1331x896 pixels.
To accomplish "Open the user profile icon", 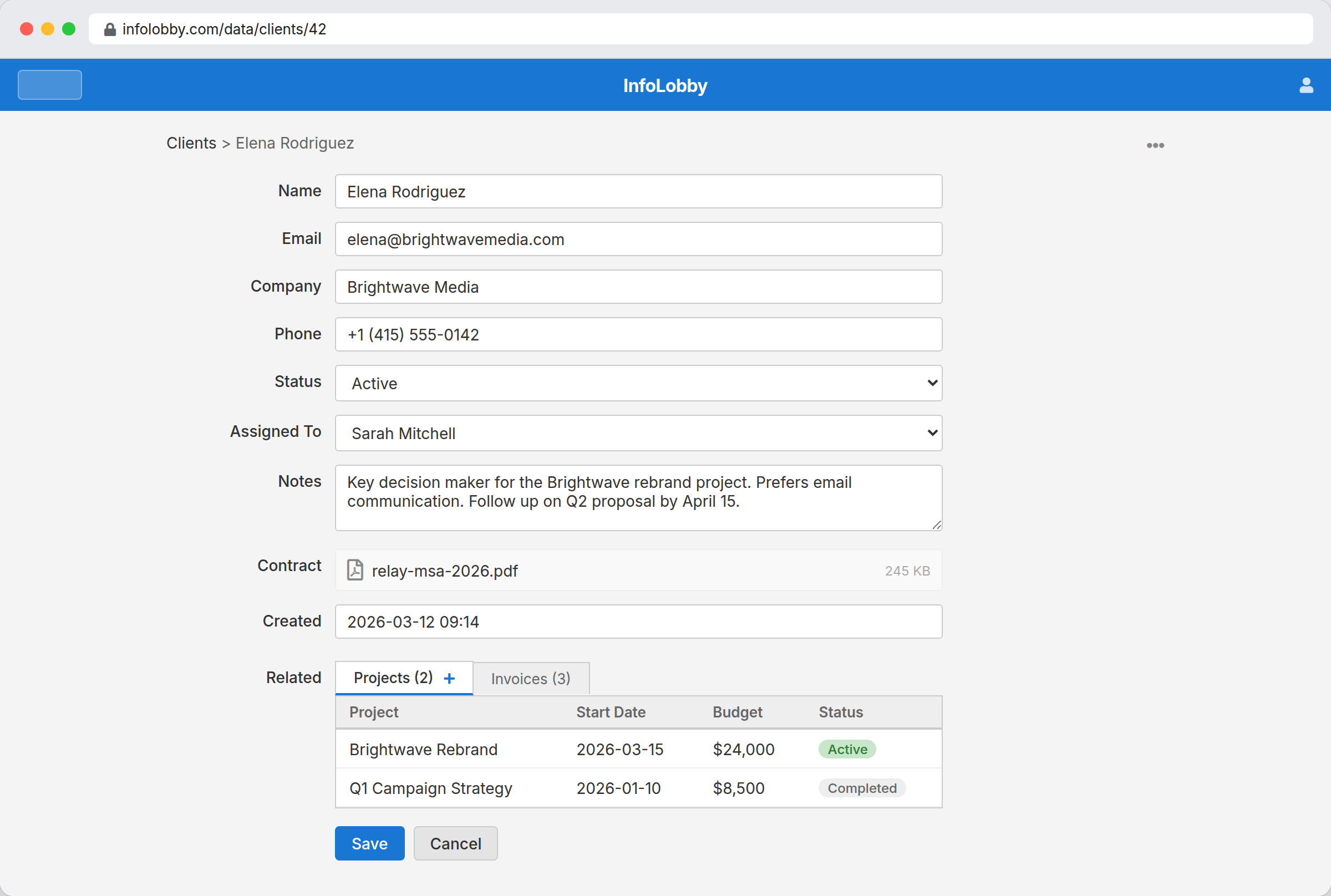I will 1306,85.
